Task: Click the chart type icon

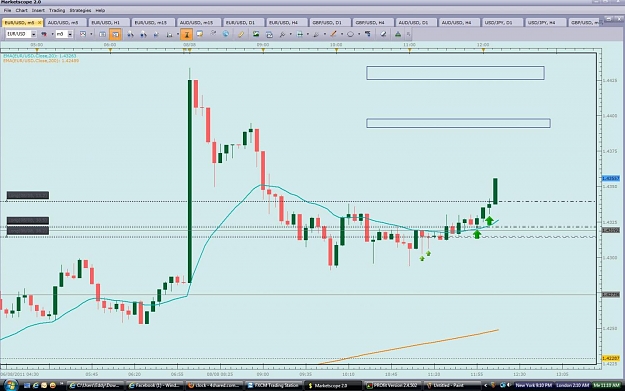Action: [83, 34]
